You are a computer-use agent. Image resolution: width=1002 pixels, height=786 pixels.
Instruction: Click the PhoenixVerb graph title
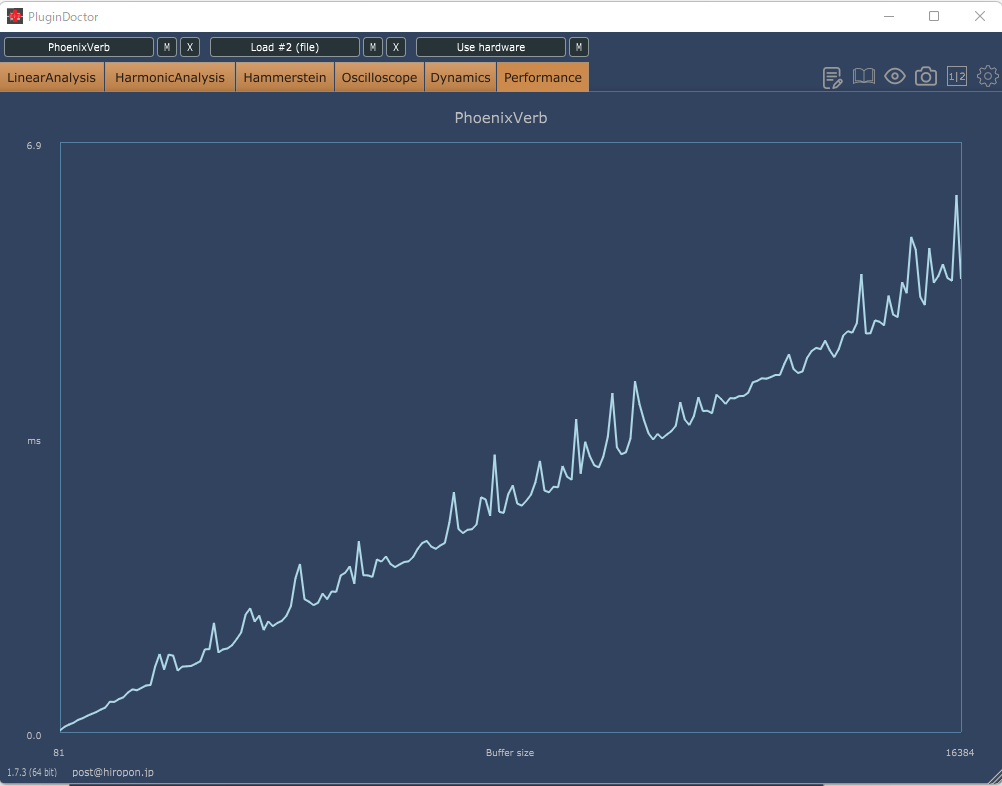500,118
